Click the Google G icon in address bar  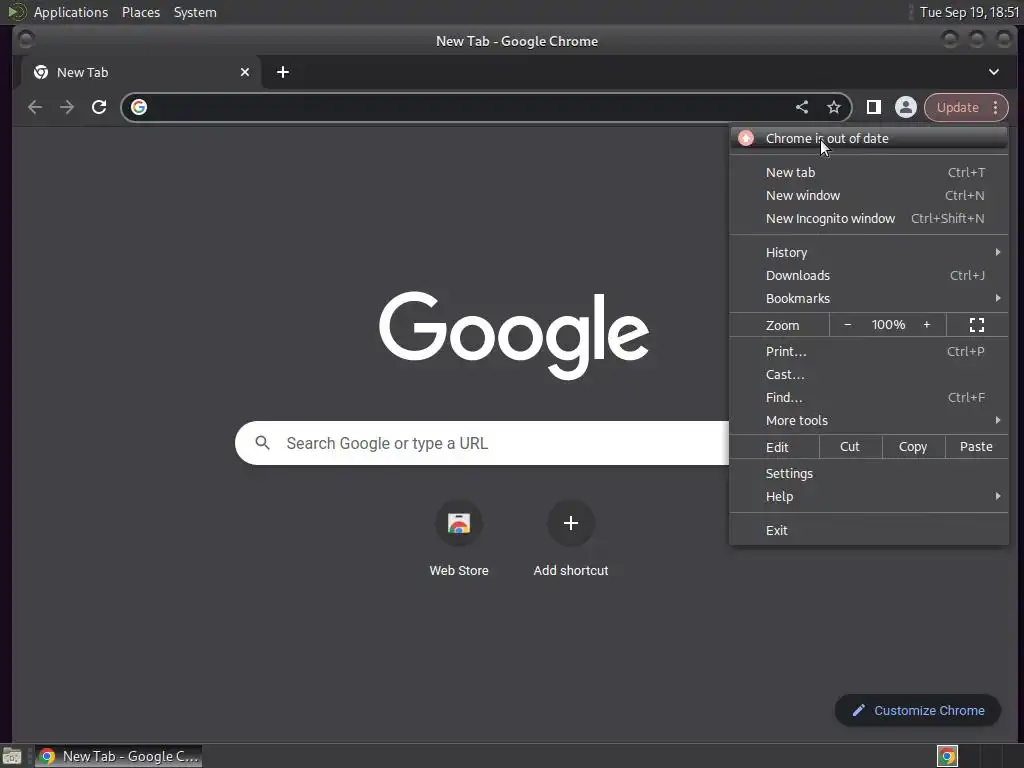click(139, 107)
